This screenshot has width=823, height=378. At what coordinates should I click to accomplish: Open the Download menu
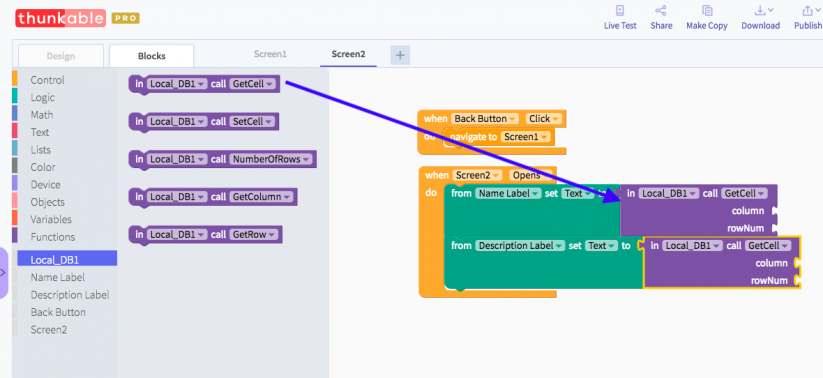pos(761,17)
